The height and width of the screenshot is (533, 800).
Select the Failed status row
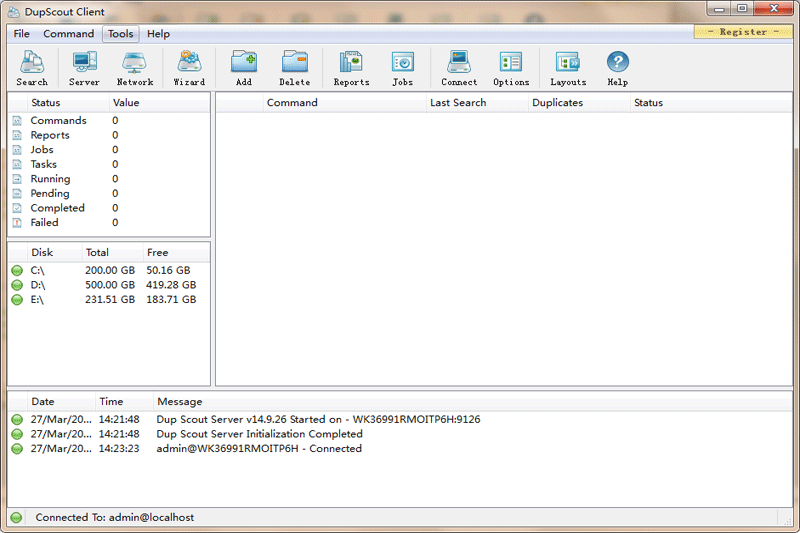click(x=44, y=223)
